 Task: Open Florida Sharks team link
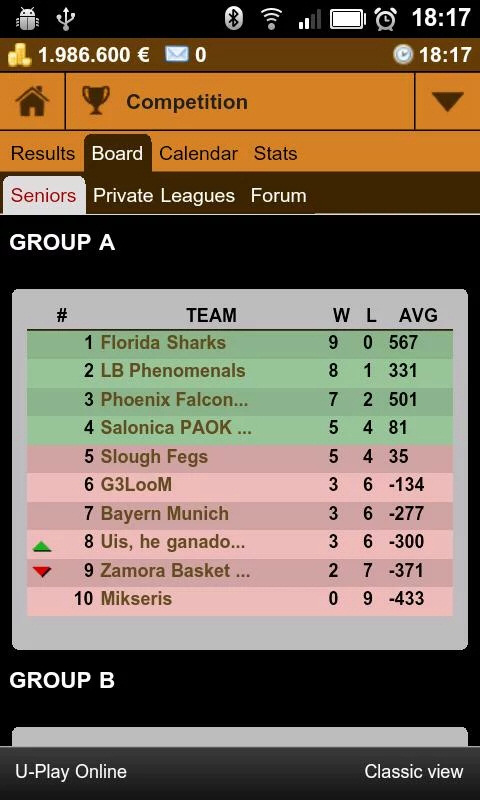163,342
